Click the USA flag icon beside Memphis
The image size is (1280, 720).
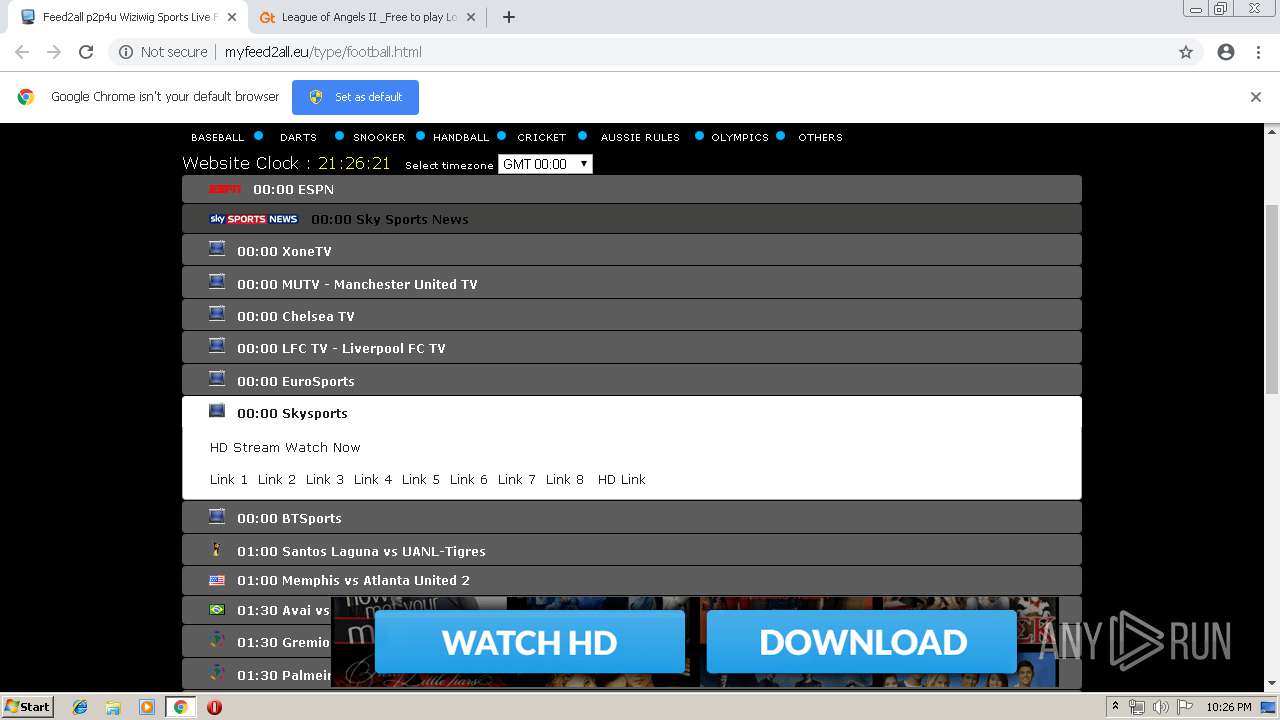pos(217,580)
